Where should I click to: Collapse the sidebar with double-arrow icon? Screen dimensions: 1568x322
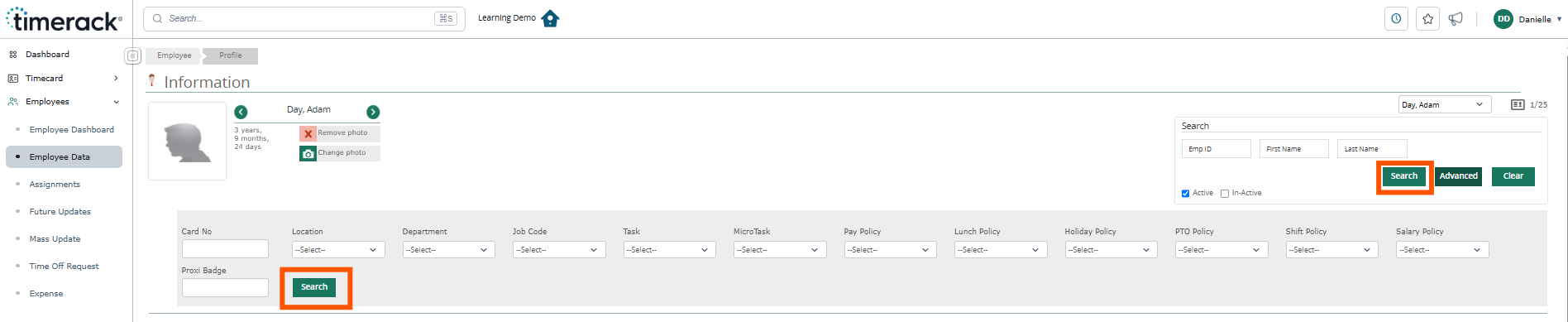click(132, 55)
